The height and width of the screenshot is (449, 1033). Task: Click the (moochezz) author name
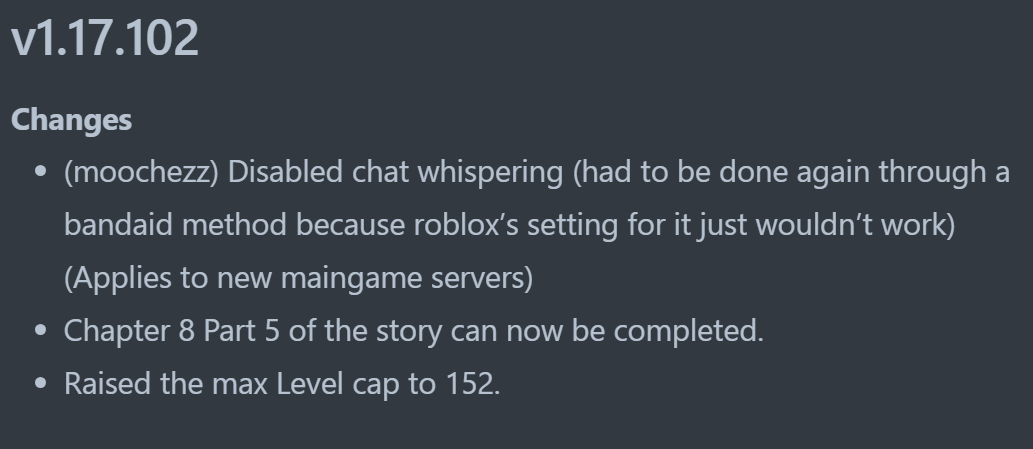[141, 172]
